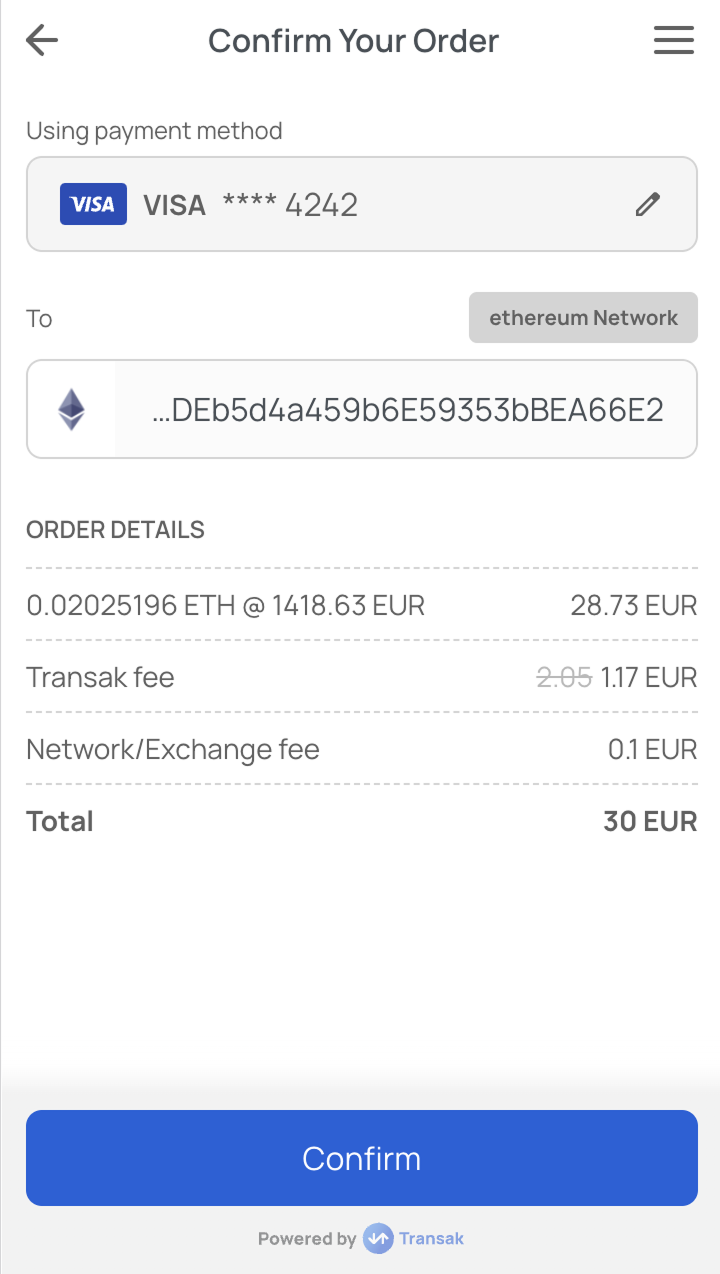Click the Confirm Your Order title

click(x=353, y=41)
